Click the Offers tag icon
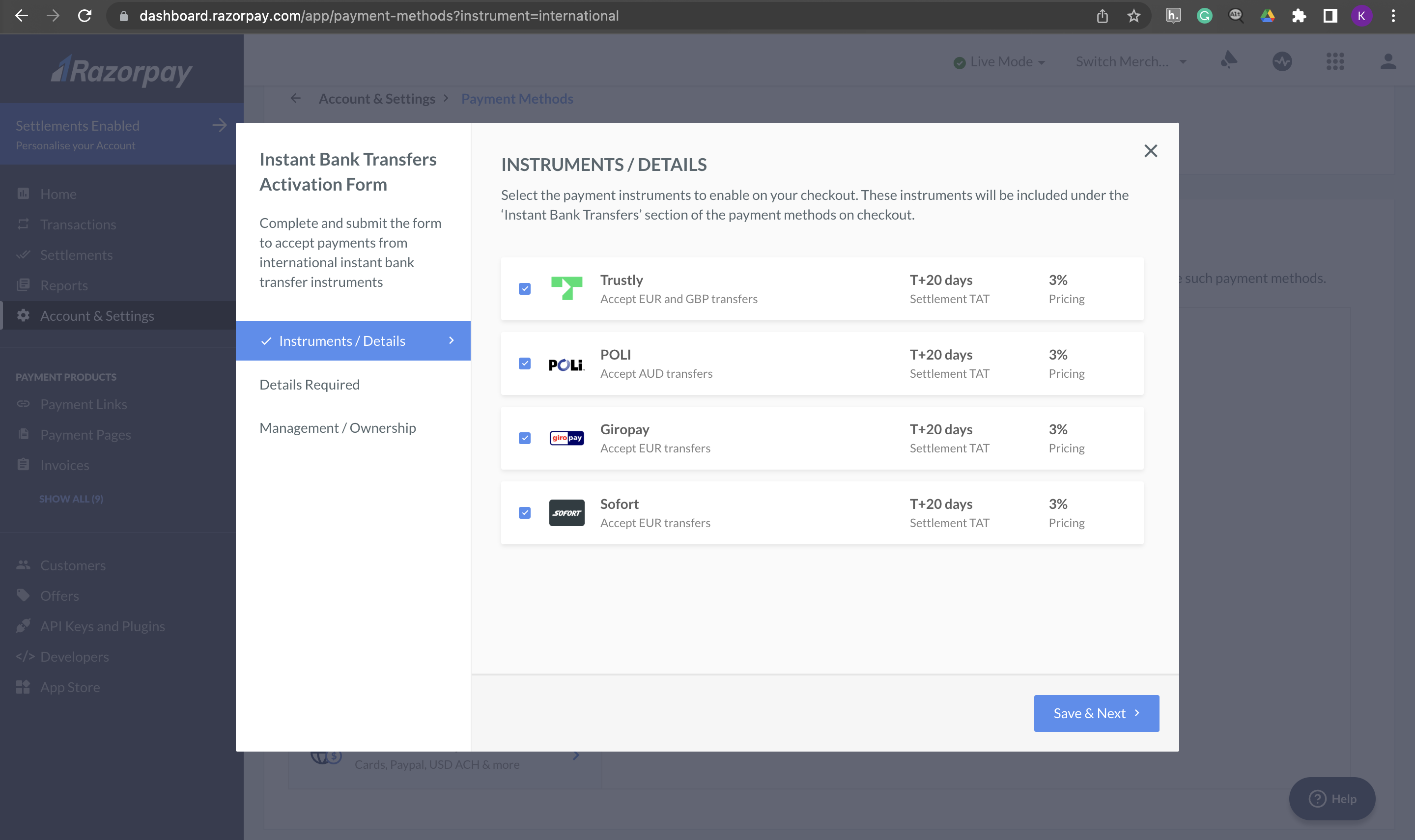 23,595
